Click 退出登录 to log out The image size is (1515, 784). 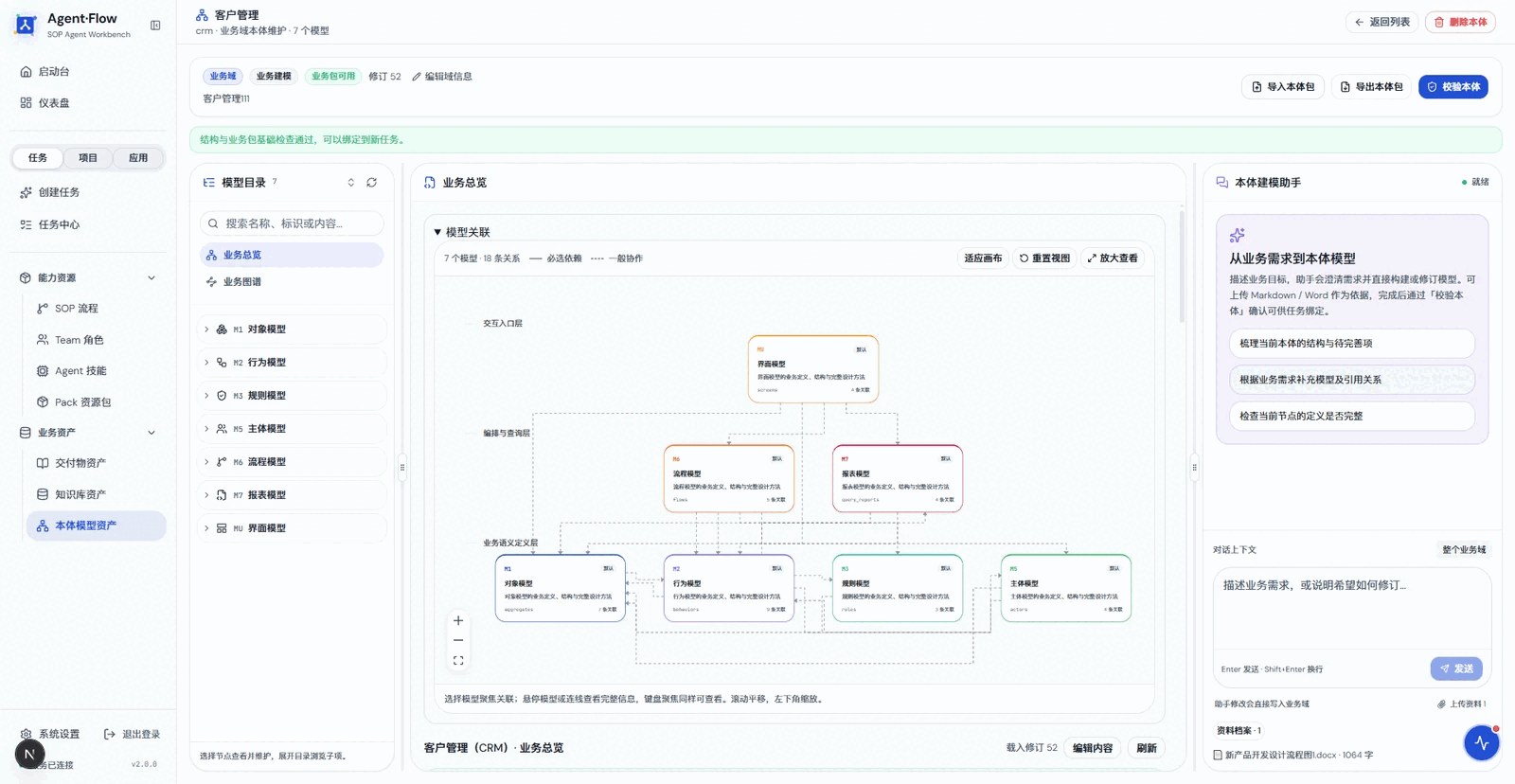(x=132, y=734)
